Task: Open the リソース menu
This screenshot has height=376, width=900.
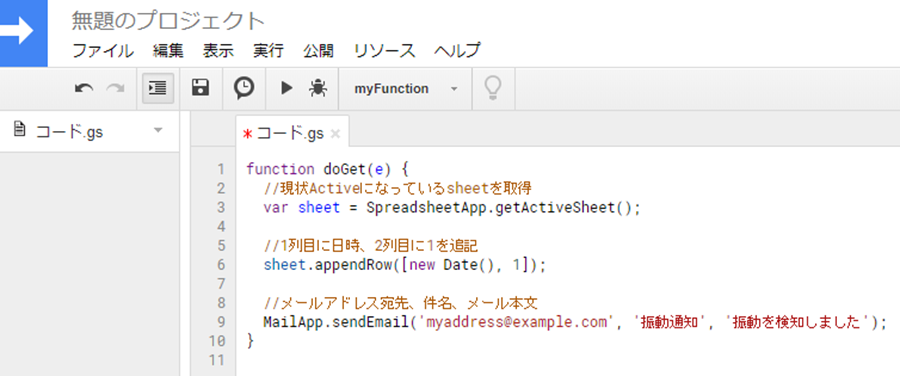Action: pos(385,51)
